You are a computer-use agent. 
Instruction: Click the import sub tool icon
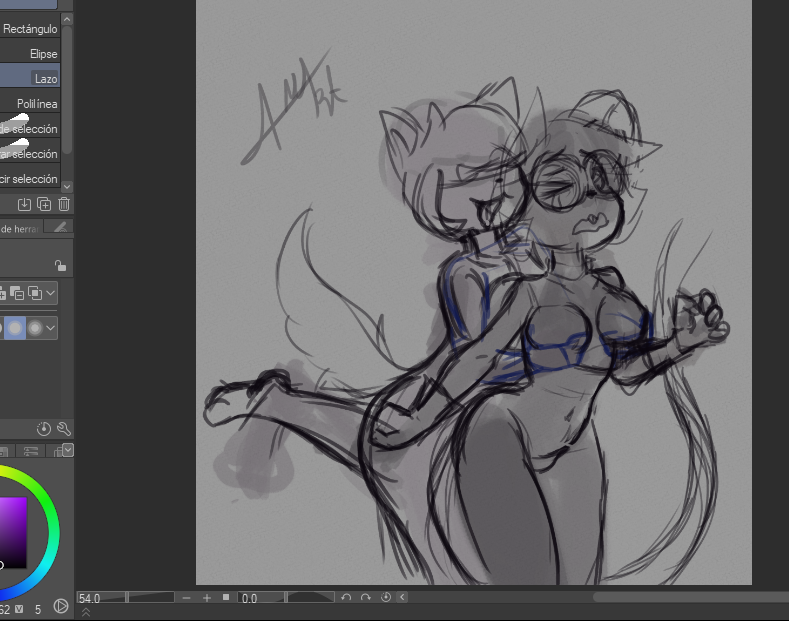[24, 204]
